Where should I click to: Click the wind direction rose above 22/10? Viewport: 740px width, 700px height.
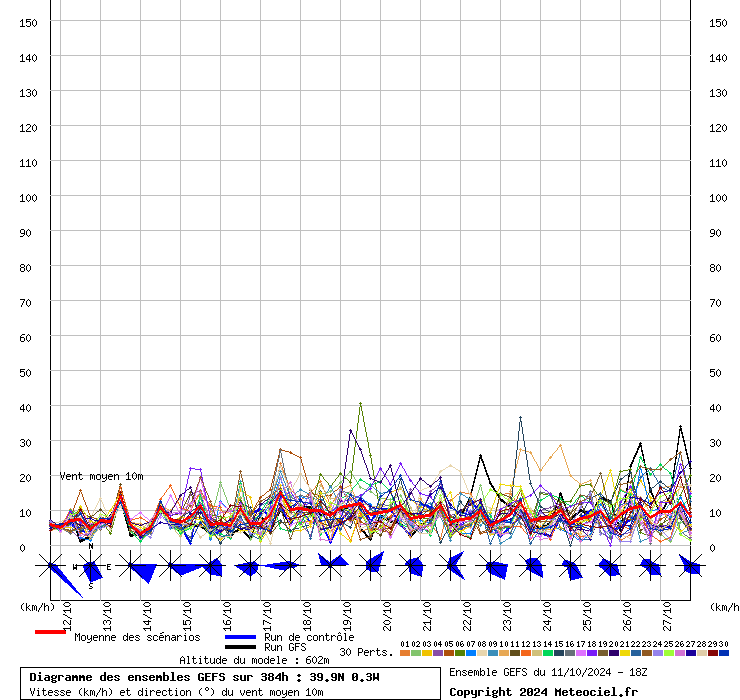[451, 566]
